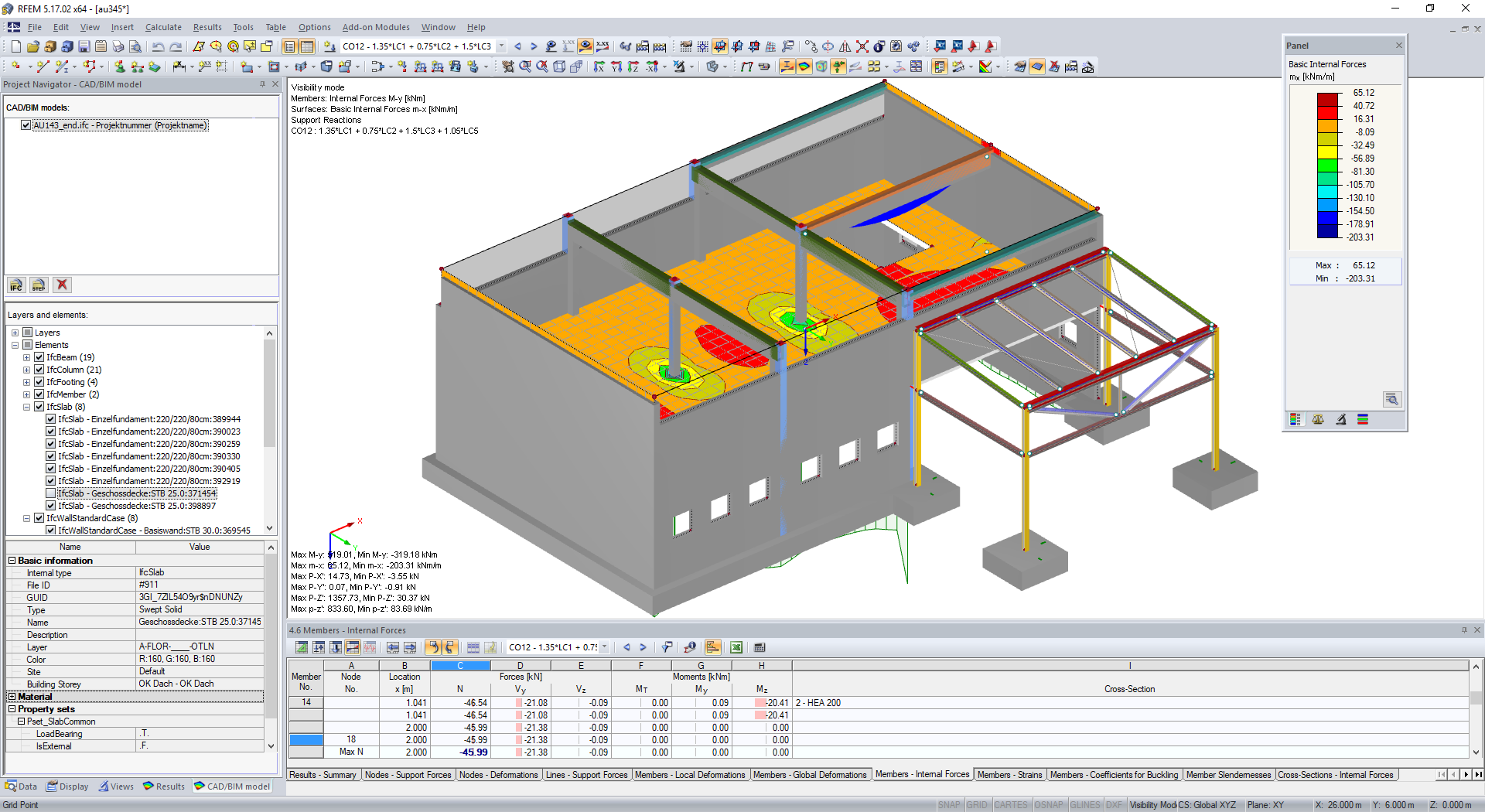Open the load combination dropdown showing CO12

[x=501, y=46]
